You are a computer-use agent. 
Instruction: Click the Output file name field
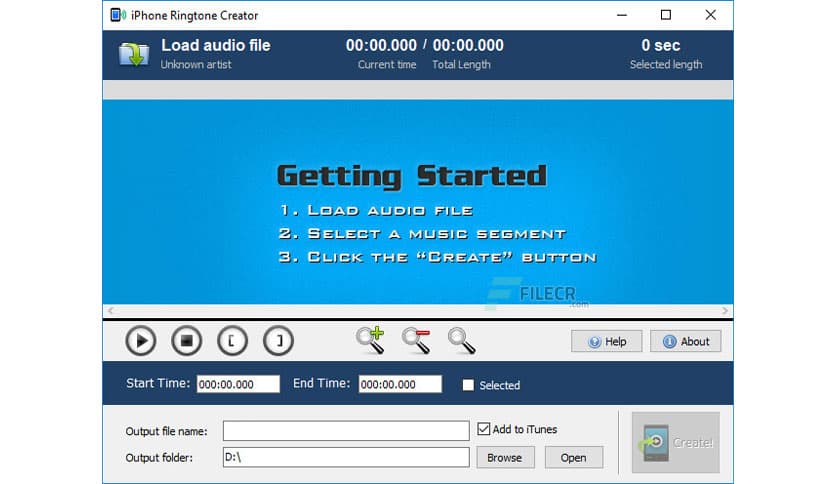tap(346, 431)
